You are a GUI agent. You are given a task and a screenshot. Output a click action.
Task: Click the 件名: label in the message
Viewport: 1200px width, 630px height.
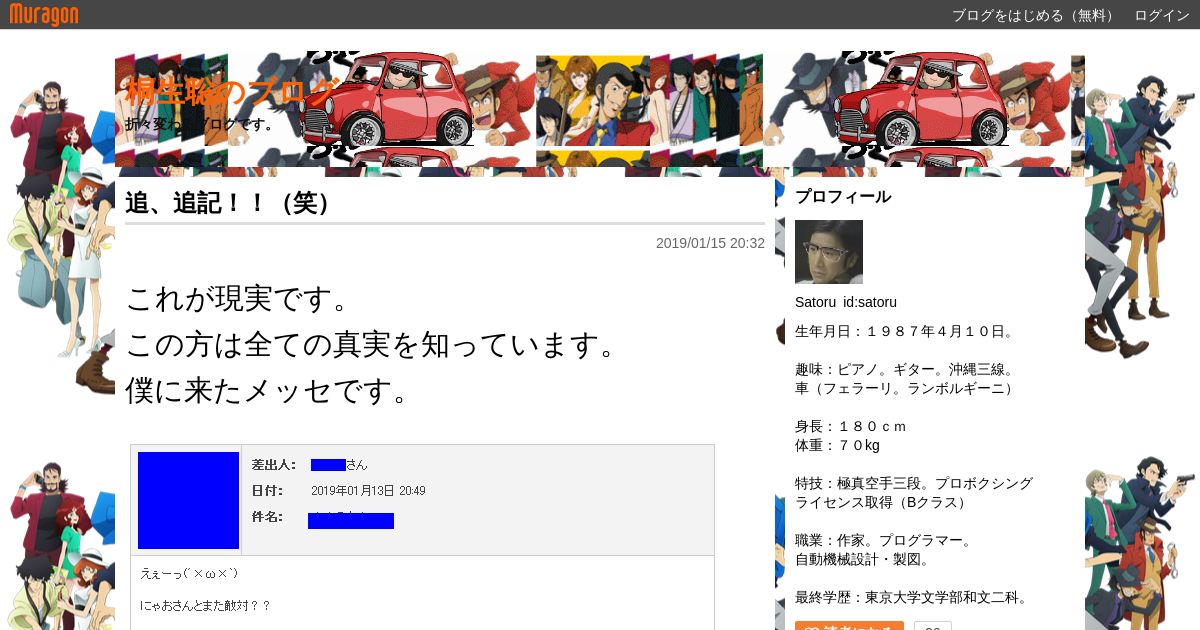(267, 517)
